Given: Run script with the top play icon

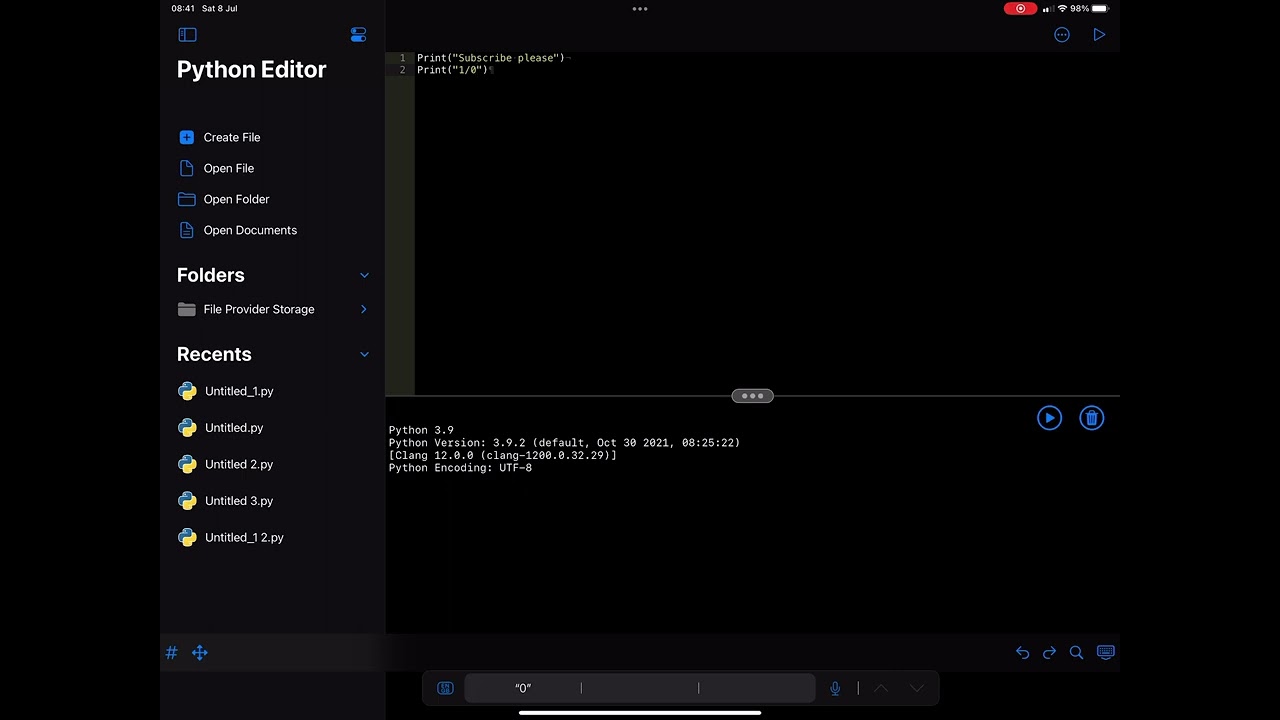Looking at the screenshot, I should (1099, 35).
